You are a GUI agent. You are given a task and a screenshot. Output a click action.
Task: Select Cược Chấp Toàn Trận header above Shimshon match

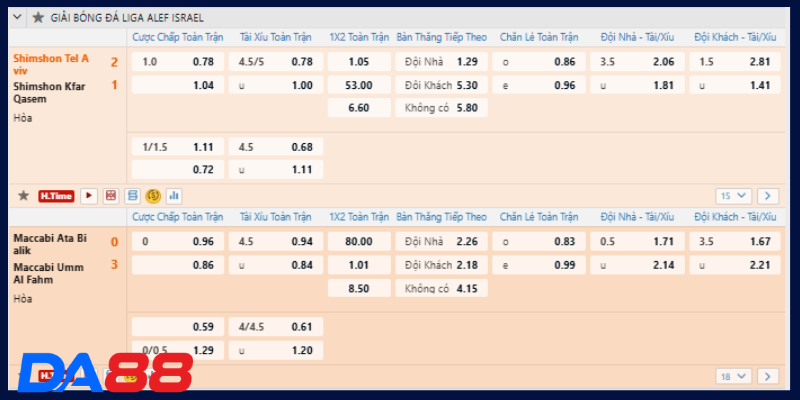click(x=178, y=37)
